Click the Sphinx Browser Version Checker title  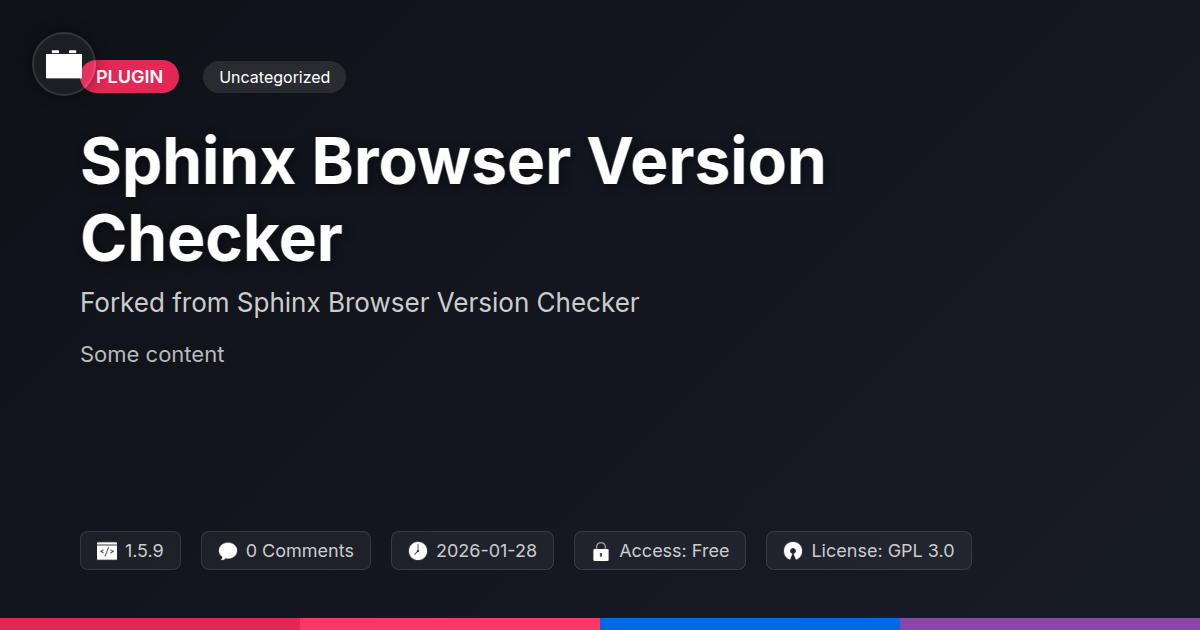(x=453, y=200)
